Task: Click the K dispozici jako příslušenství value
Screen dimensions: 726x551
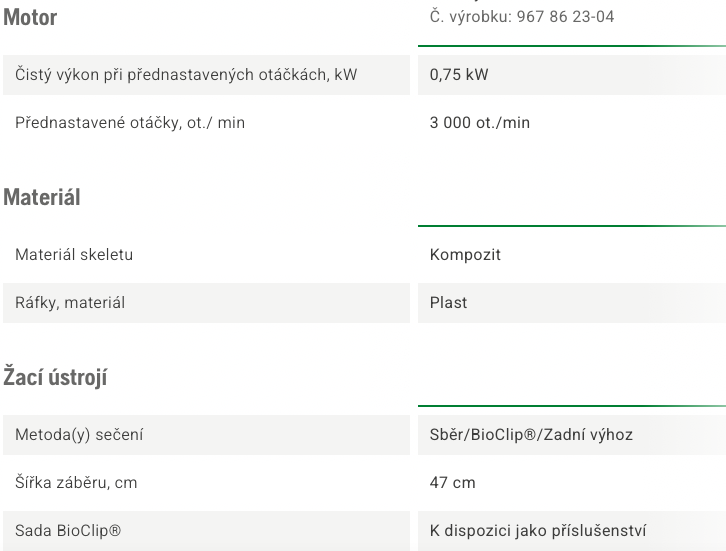Action: (538, 531)
